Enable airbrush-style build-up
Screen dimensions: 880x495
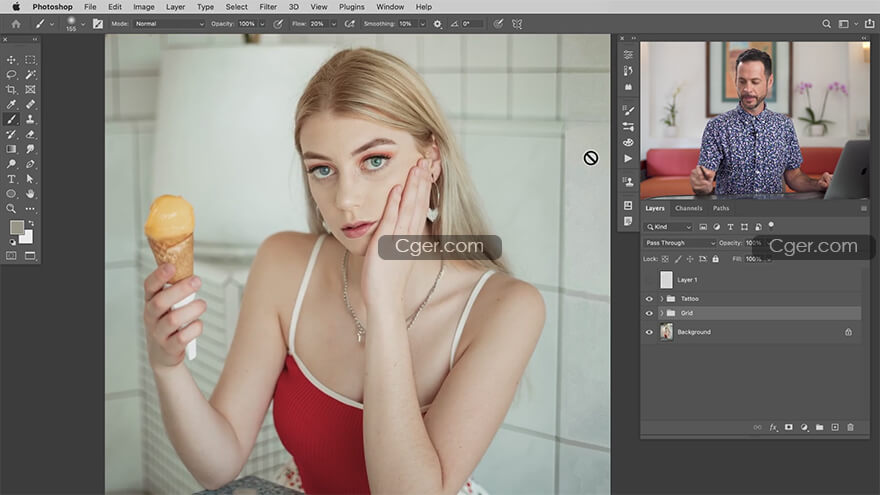tap(350, 24)
